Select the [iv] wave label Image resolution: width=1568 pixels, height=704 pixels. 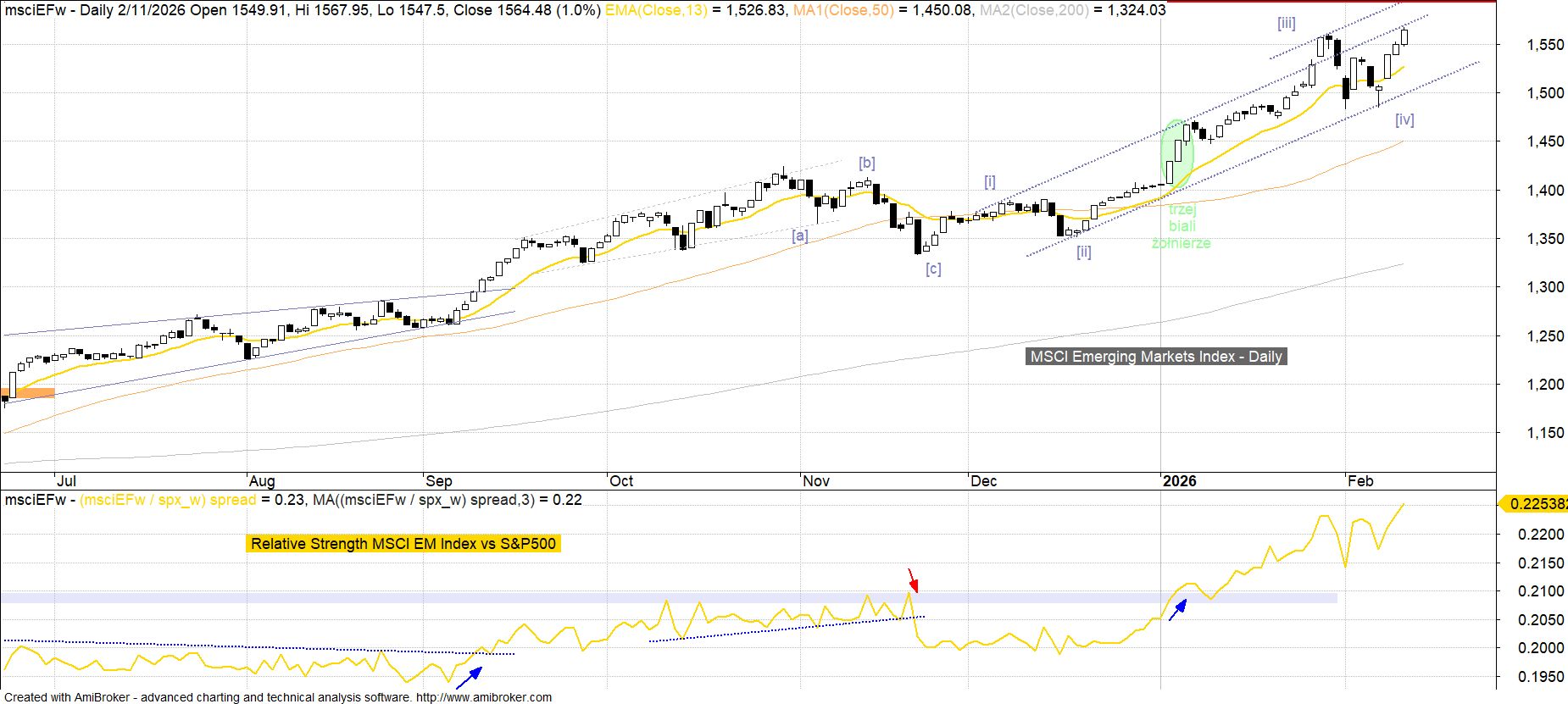pyautogui.click(x=1404, y=119)
